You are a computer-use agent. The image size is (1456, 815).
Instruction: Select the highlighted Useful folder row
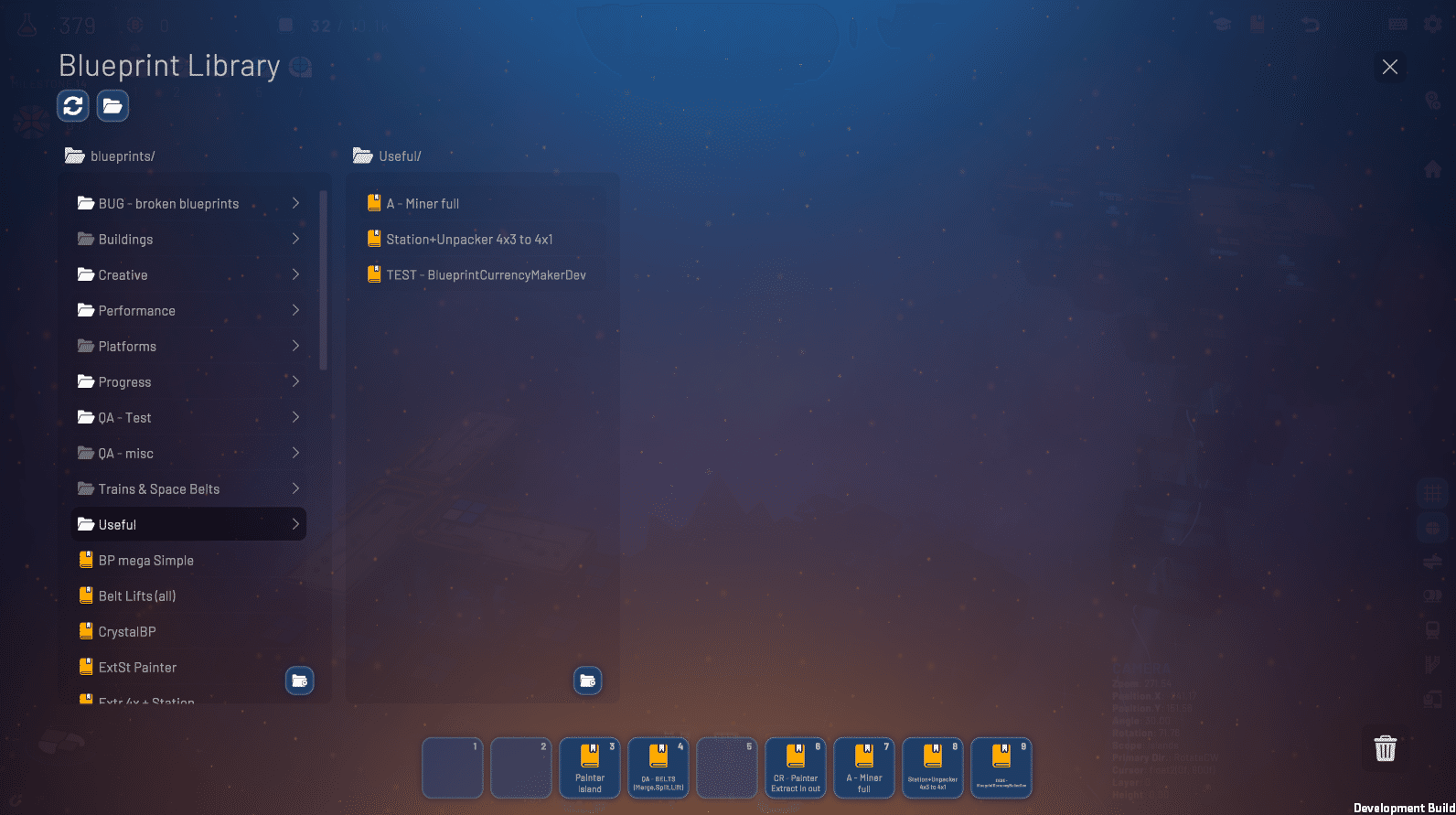pyautogui.click(x=188, y=524)
